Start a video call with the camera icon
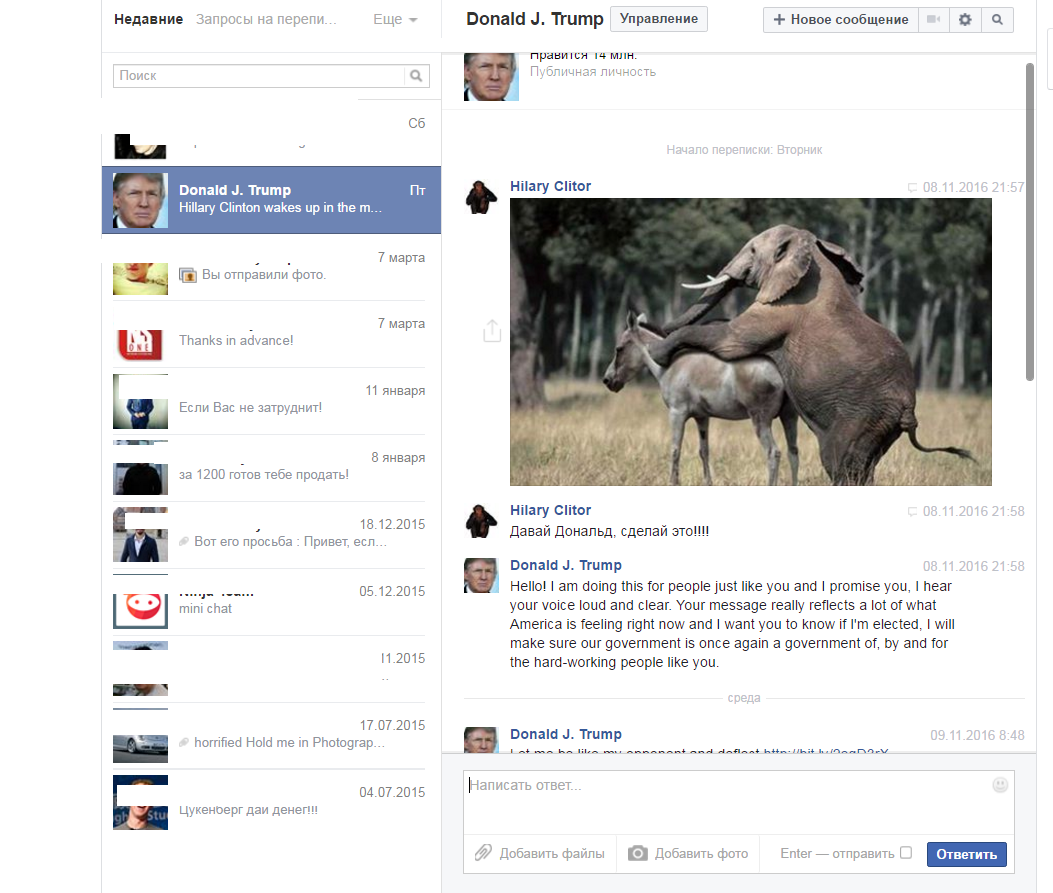 pyautogui.click(x=933, y=19)
